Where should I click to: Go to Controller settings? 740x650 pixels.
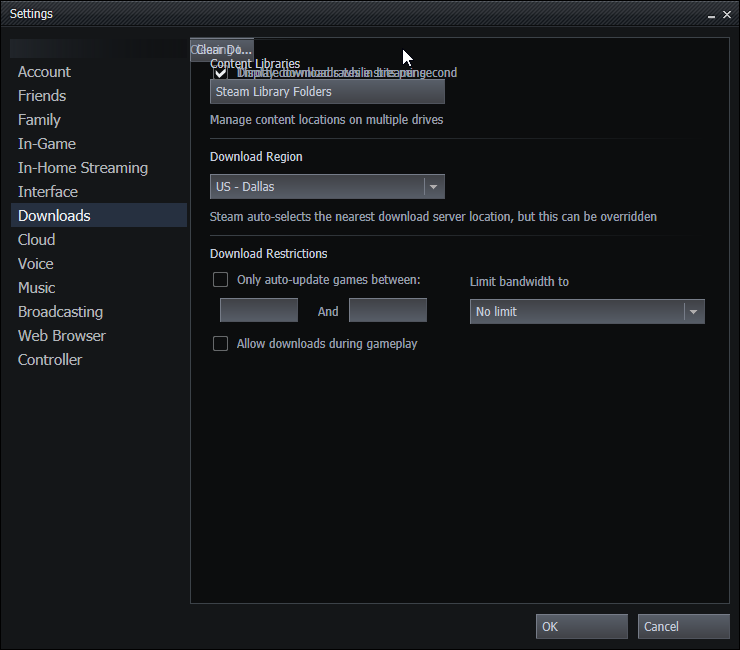[x=99, y=360]
